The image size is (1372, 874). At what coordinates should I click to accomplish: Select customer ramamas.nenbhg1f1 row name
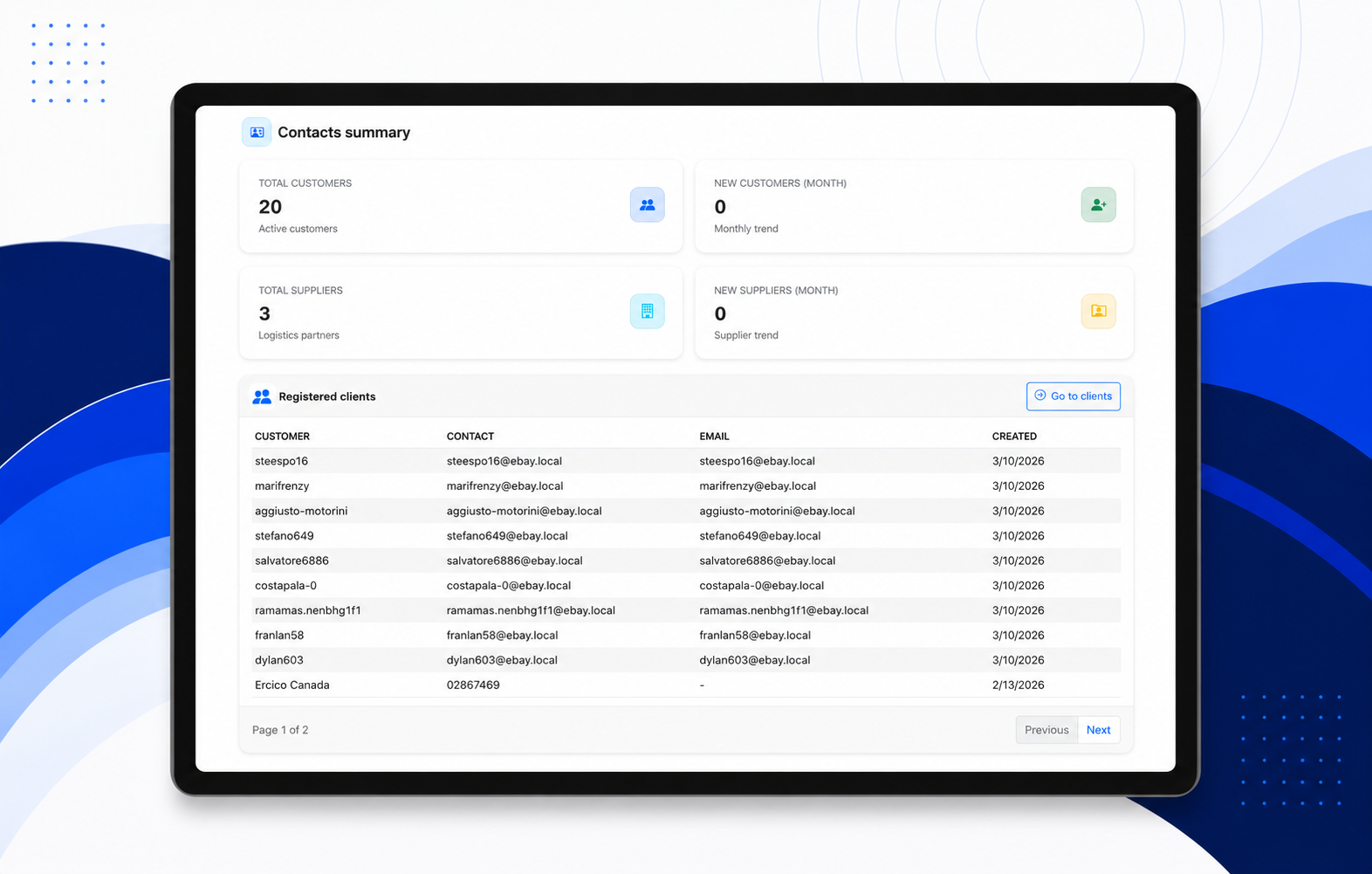pos(308,610)
